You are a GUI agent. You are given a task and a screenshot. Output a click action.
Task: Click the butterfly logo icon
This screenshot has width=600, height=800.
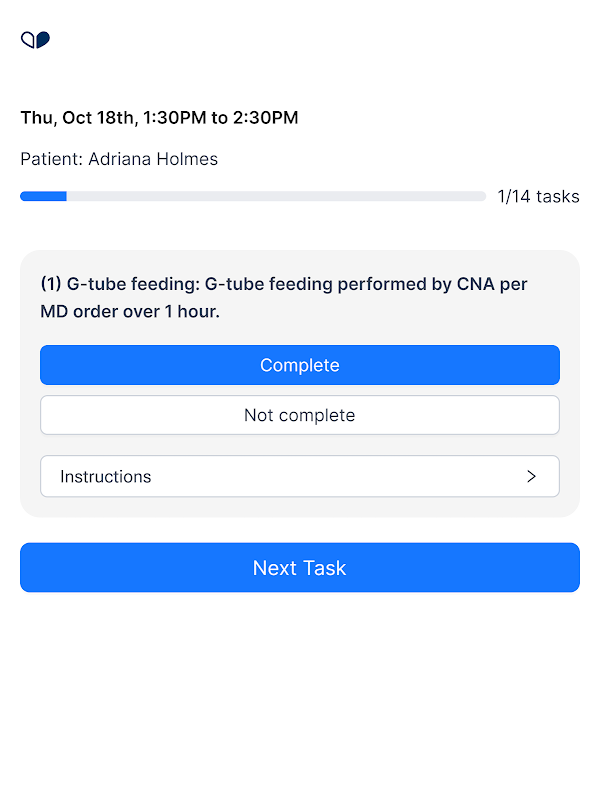[35, 40]
